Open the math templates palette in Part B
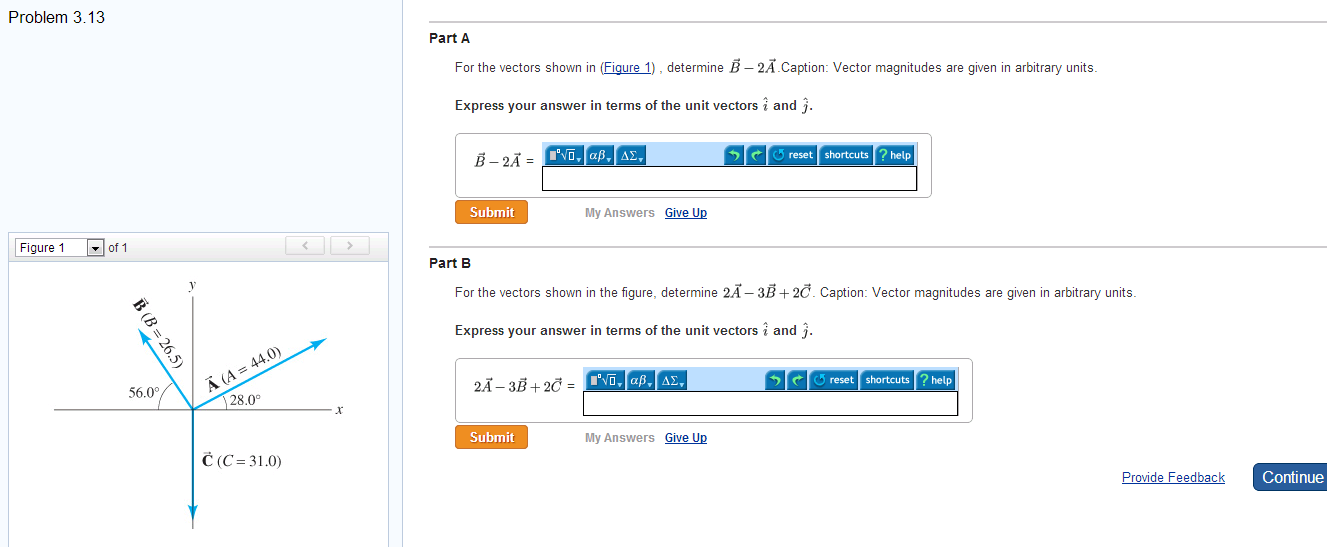Image resolution: width=1327 pixels, height=547 pixels. (605, 380)
